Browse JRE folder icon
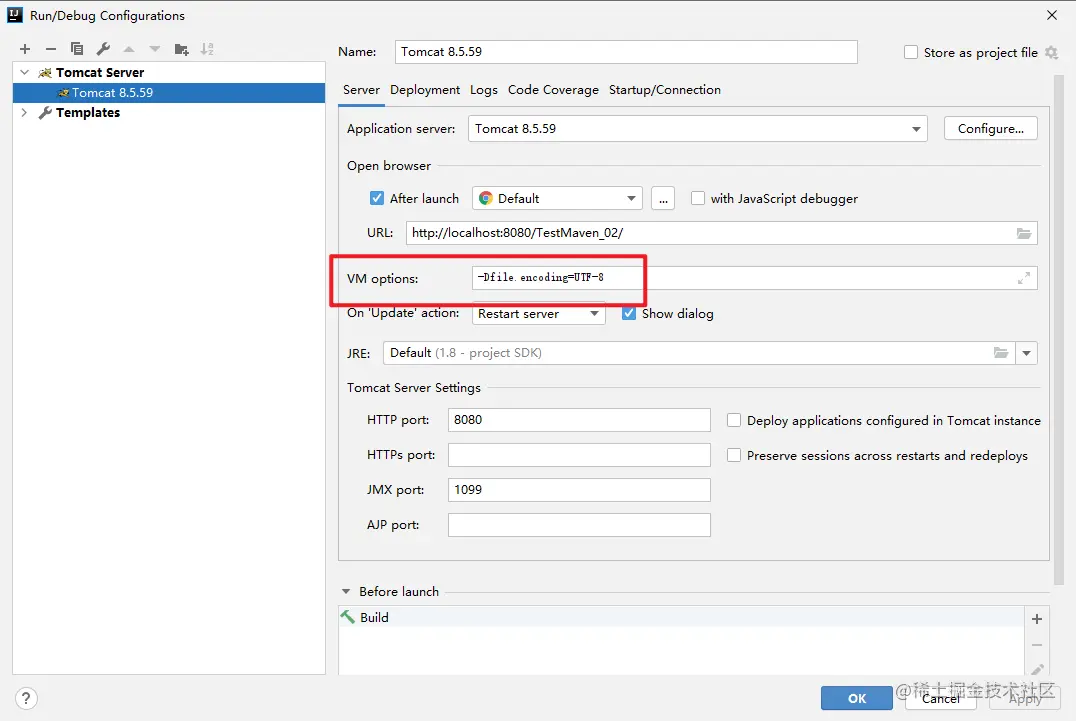1076x721 pixels. [x=1001, y=353]
